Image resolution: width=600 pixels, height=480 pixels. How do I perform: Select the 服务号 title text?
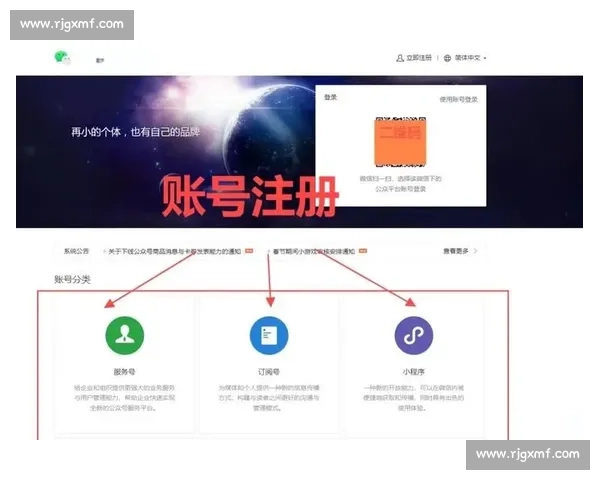click(x=124, y=372)
